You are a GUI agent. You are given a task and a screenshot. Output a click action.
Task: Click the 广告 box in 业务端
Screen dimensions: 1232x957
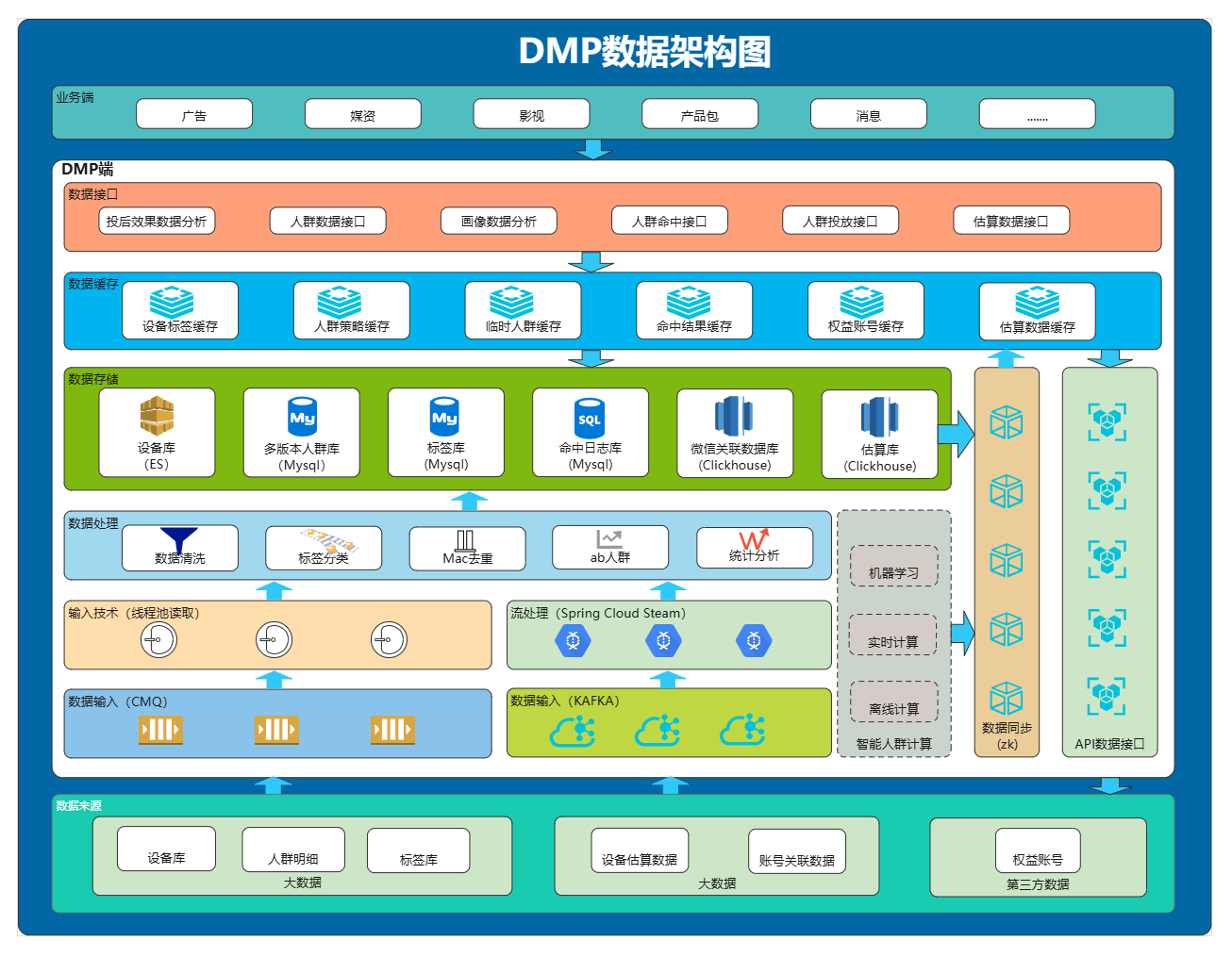point(194,114)
